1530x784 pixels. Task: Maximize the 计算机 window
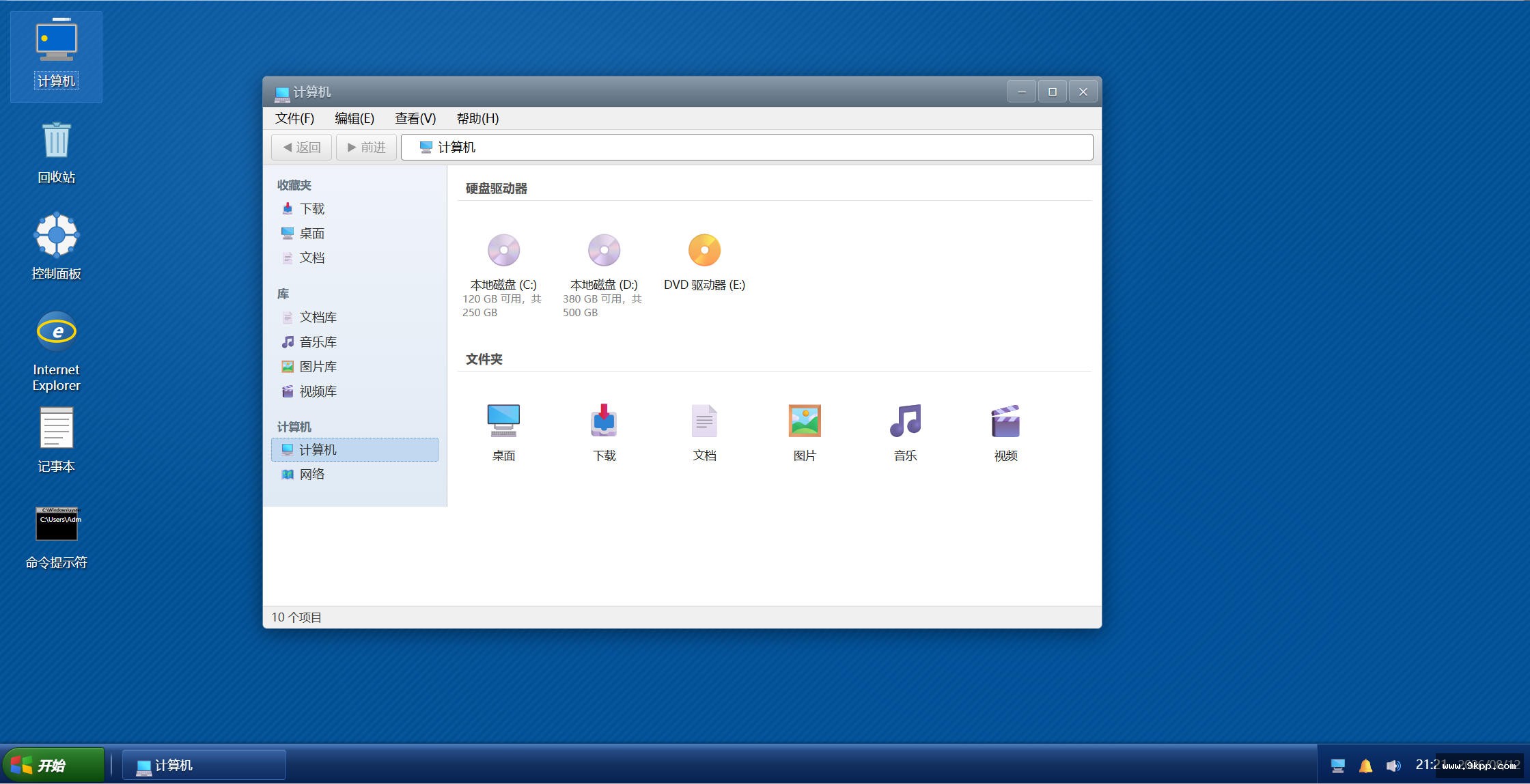tap(1053, 92)
